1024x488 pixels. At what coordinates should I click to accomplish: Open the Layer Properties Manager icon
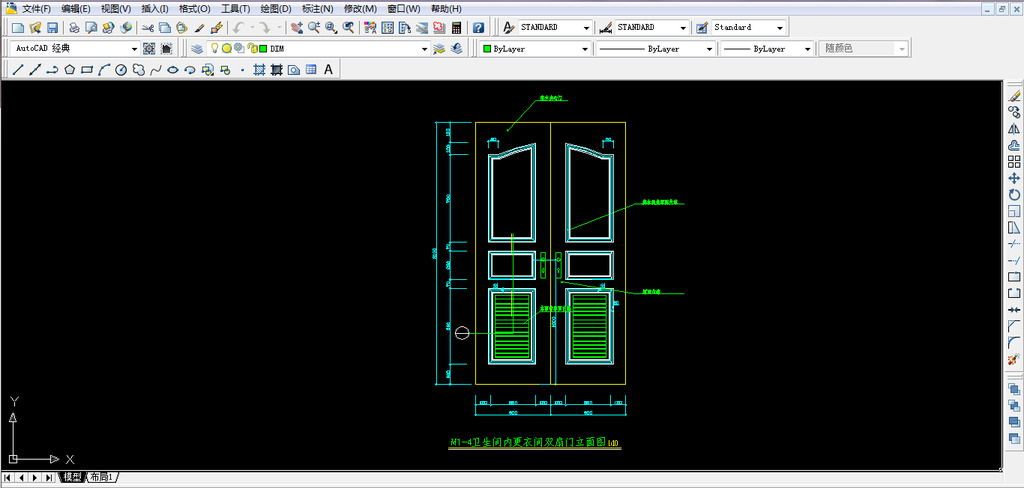[x=197, y=48]
